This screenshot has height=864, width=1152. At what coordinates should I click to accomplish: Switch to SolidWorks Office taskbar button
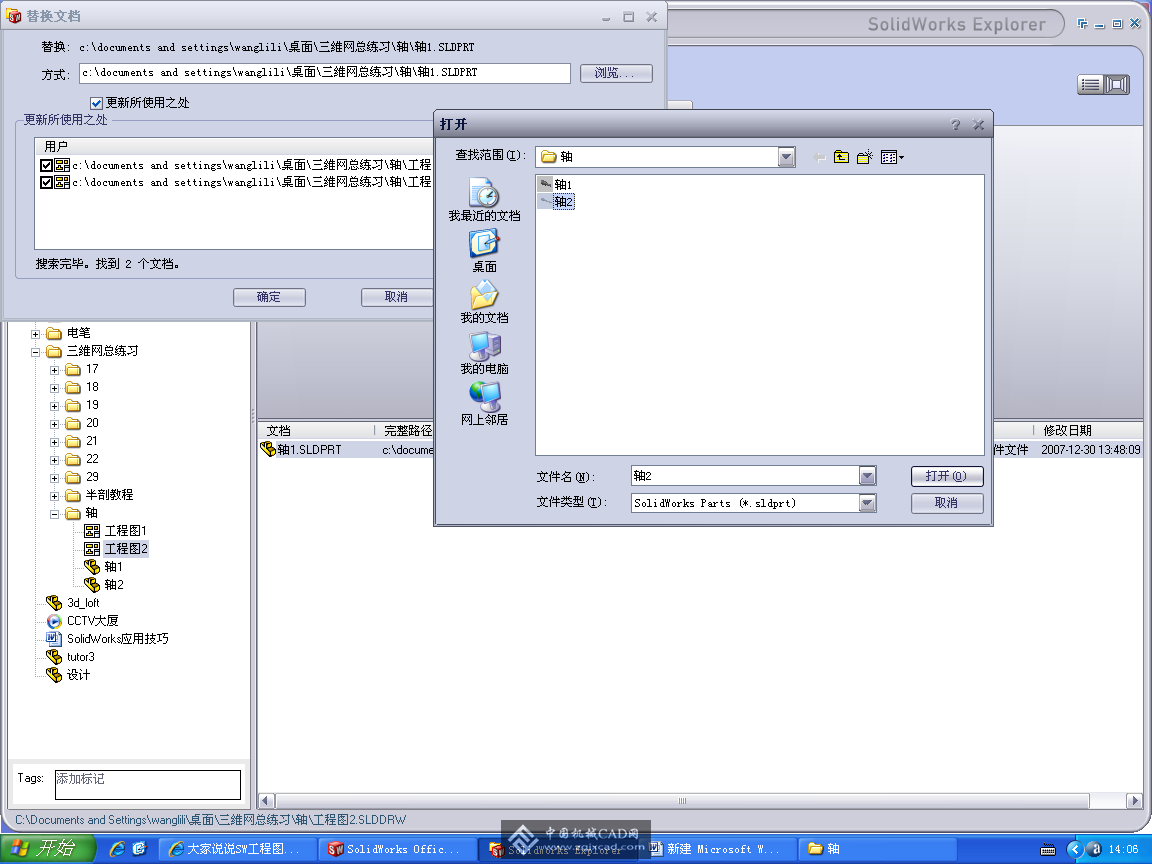click(397, 849)
